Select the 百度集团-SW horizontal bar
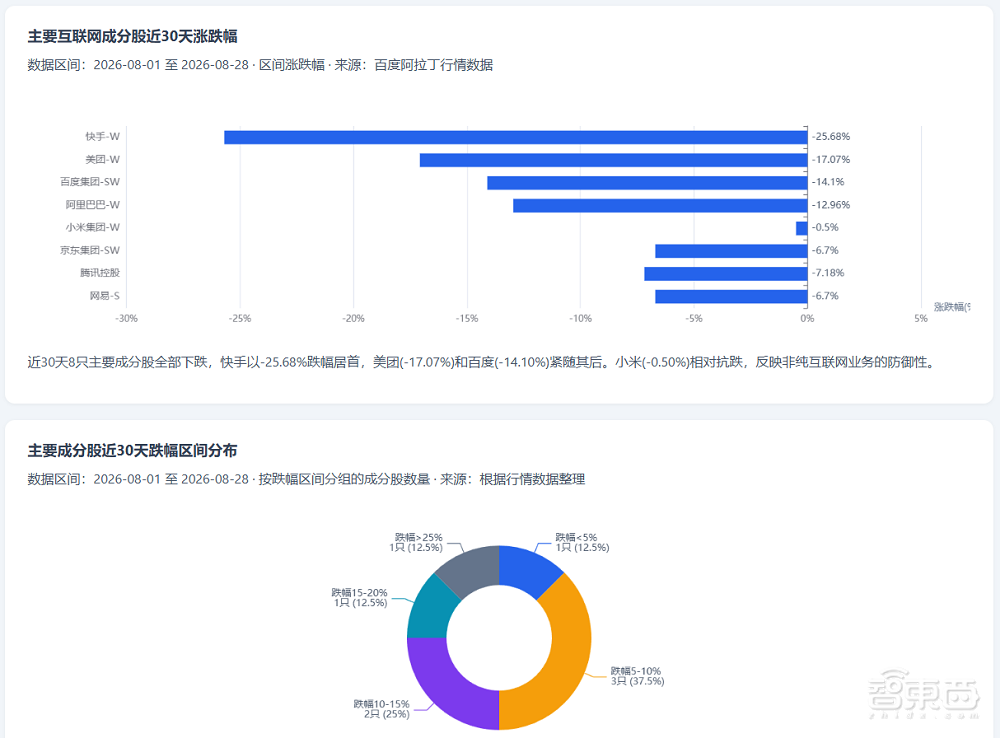 coord(647,182)
